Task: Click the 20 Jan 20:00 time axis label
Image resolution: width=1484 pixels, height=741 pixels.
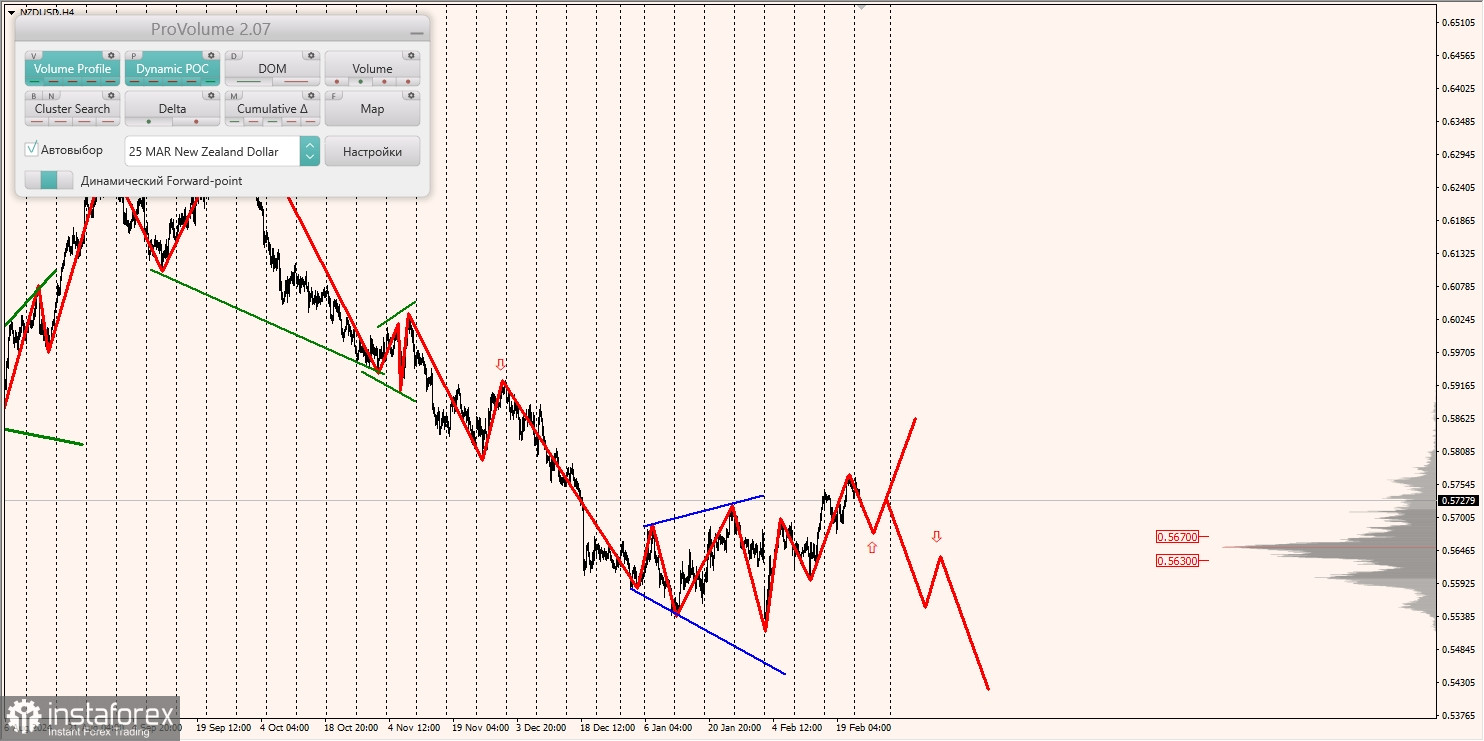Action: [x=735, y=728]
